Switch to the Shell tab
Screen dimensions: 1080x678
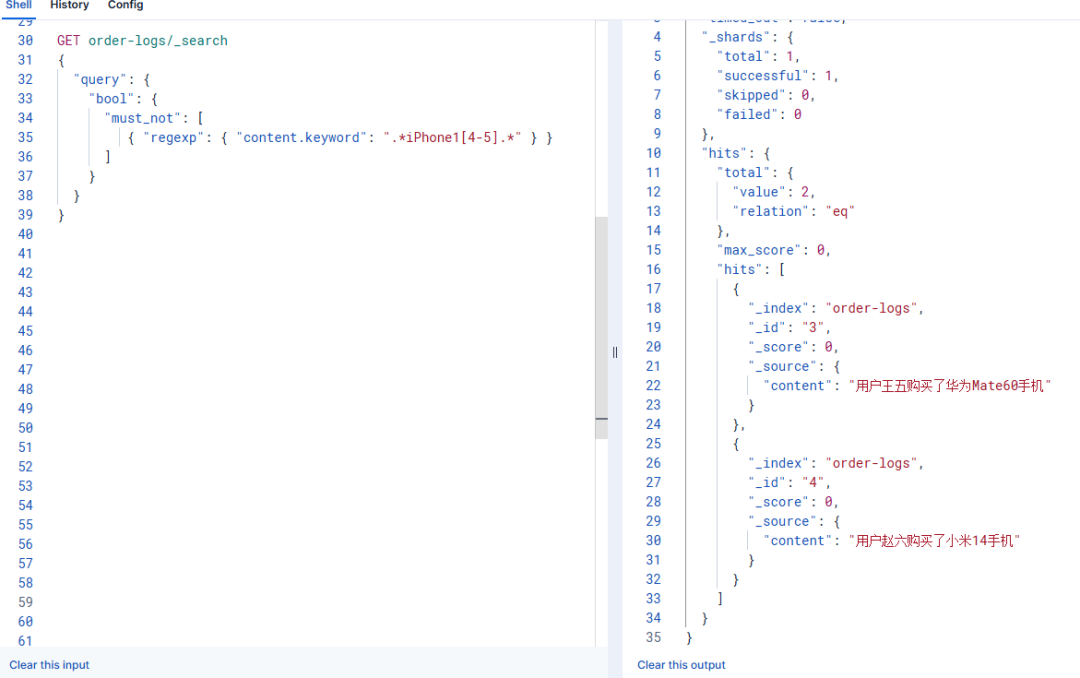coord(19,6)
